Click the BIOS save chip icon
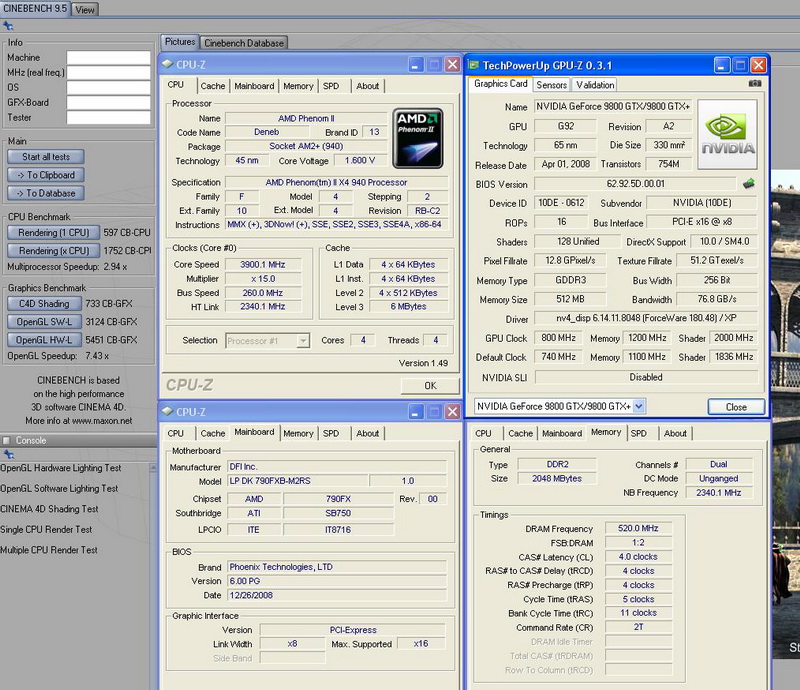The width and height of the screenshot is (800, 690). pyautogui.click(x=747, y=183)
